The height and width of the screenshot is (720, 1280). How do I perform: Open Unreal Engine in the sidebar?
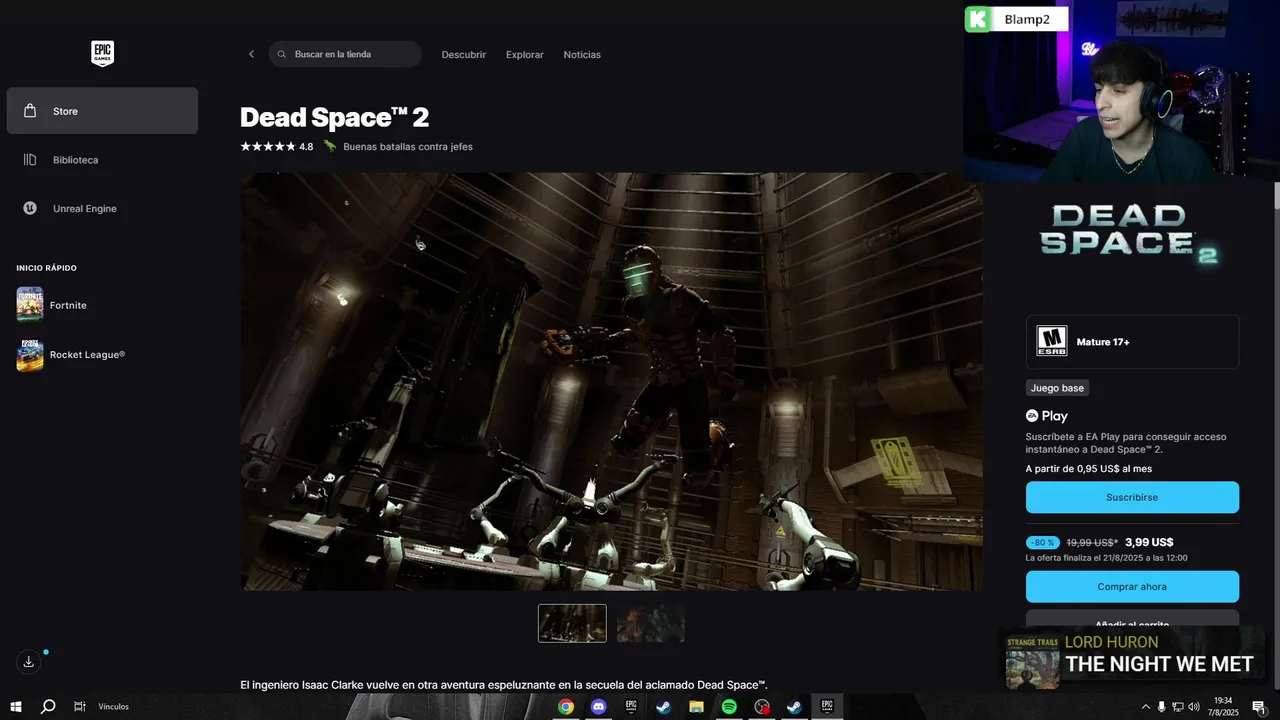click(102, 208)
